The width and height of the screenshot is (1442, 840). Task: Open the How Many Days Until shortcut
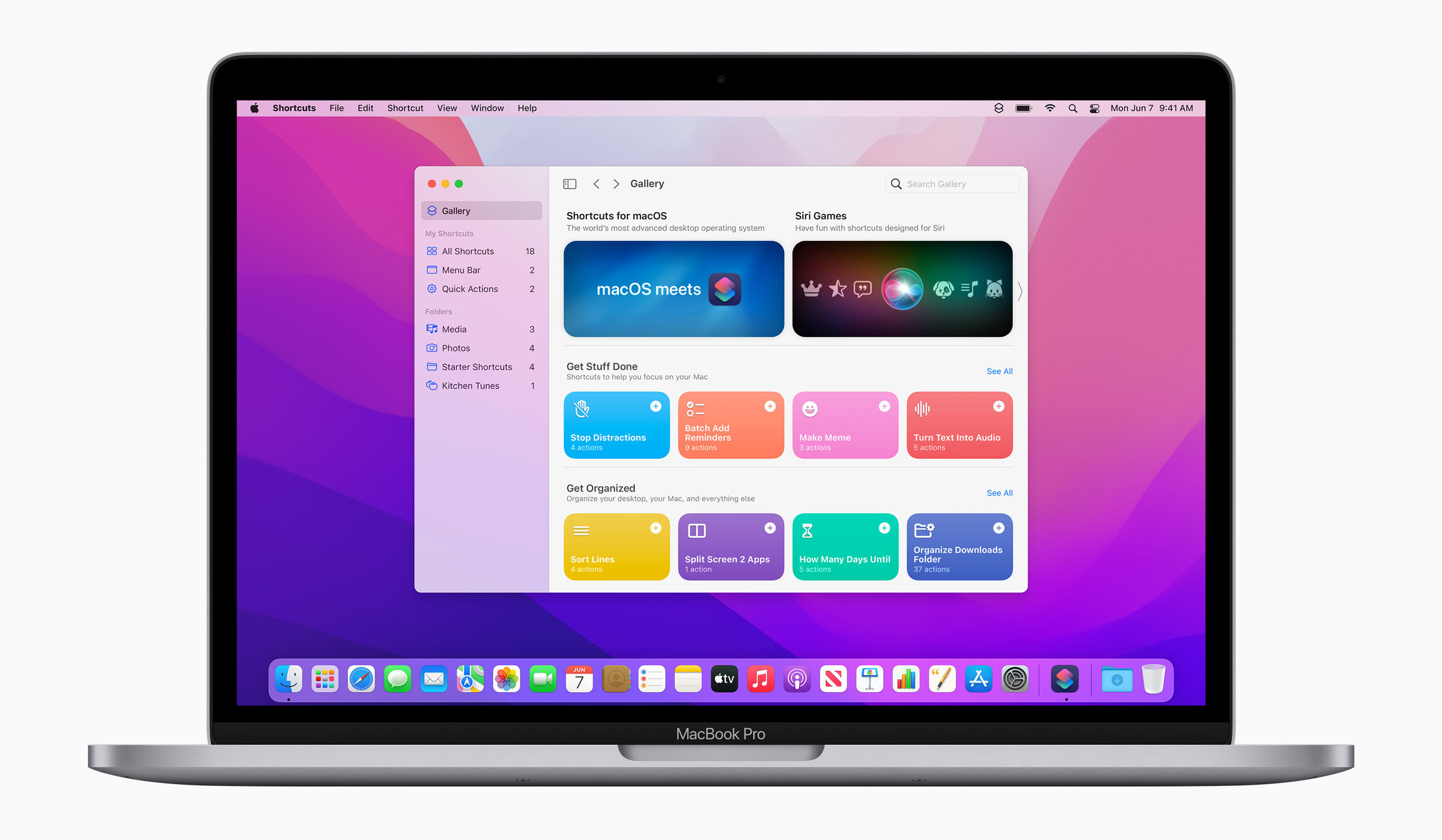click(845, 547)
